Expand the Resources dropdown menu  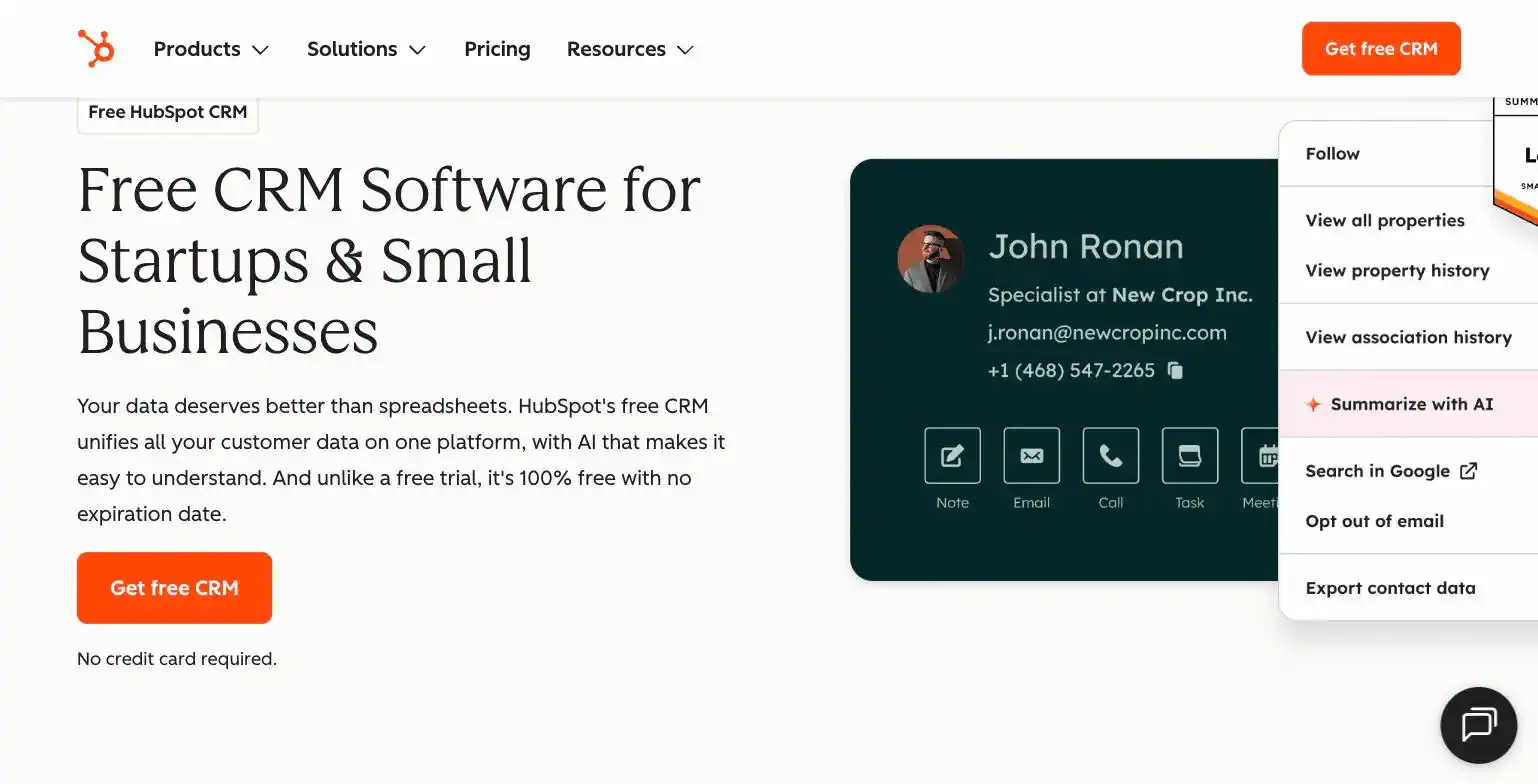point(630,49)
